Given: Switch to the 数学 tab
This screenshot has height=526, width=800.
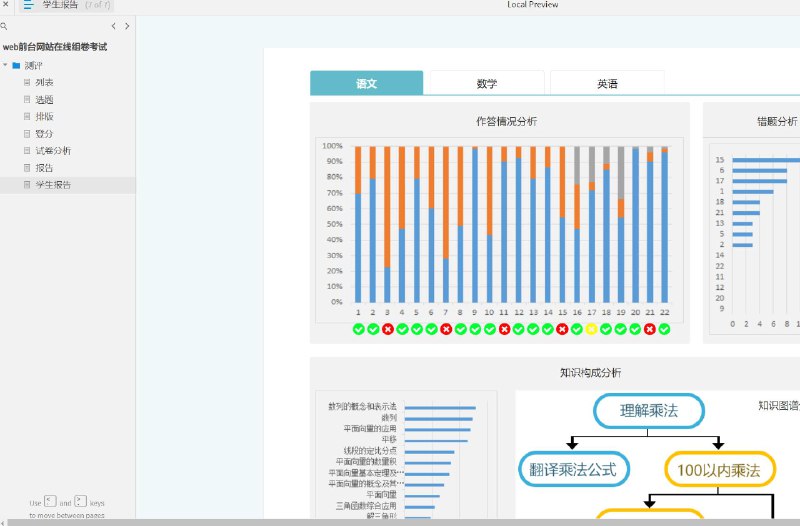Looking at the screenshot, I should 487,83.
